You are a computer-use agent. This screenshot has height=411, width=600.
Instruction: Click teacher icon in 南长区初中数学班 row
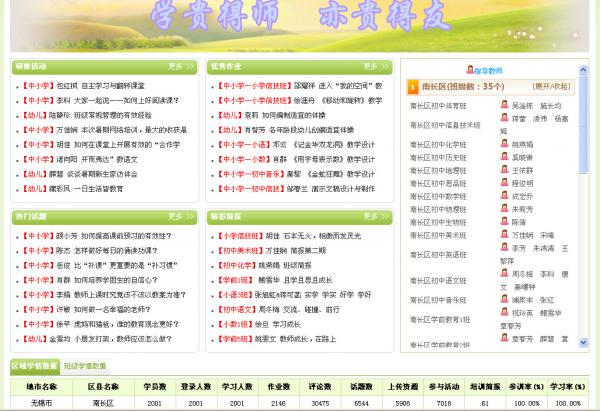505,196
